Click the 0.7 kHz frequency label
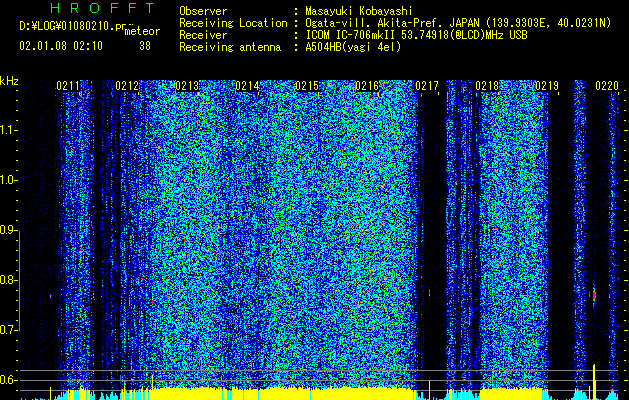Screen dimensions: 629x400 coord(8,330)
